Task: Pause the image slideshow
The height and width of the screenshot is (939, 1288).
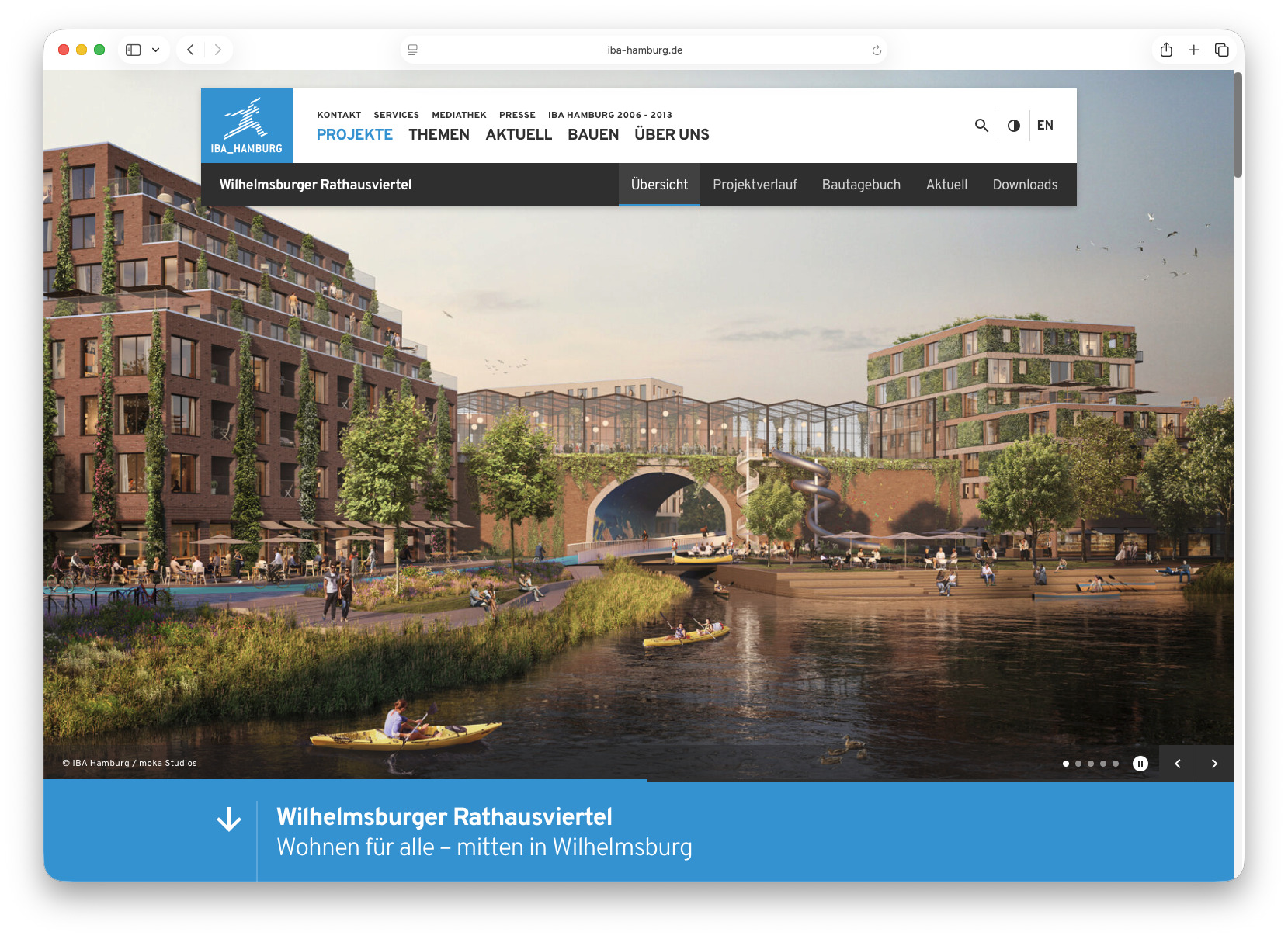Action: click(x=1140, y=764)
